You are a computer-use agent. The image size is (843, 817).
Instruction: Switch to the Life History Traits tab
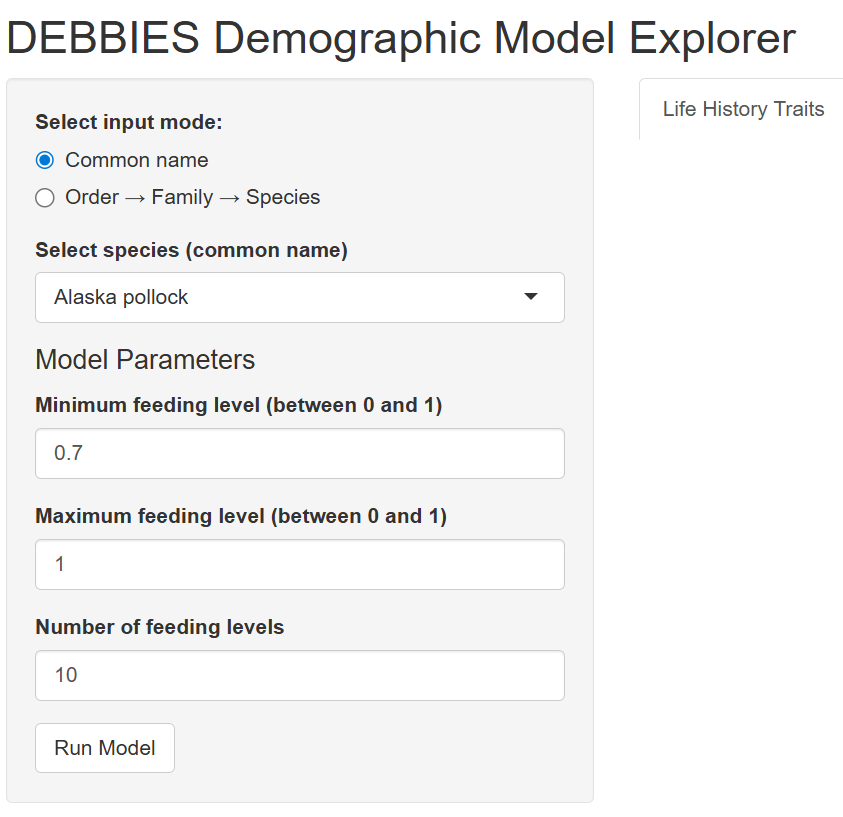(x=743, y=109)
